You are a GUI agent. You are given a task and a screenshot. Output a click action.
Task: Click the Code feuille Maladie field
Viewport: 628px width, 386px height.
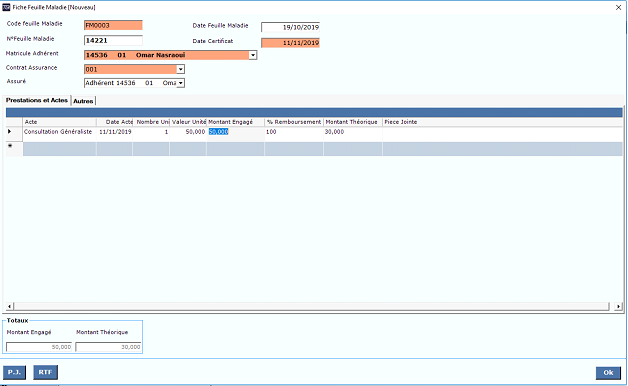pyautogui.click(x=113, y=25)
